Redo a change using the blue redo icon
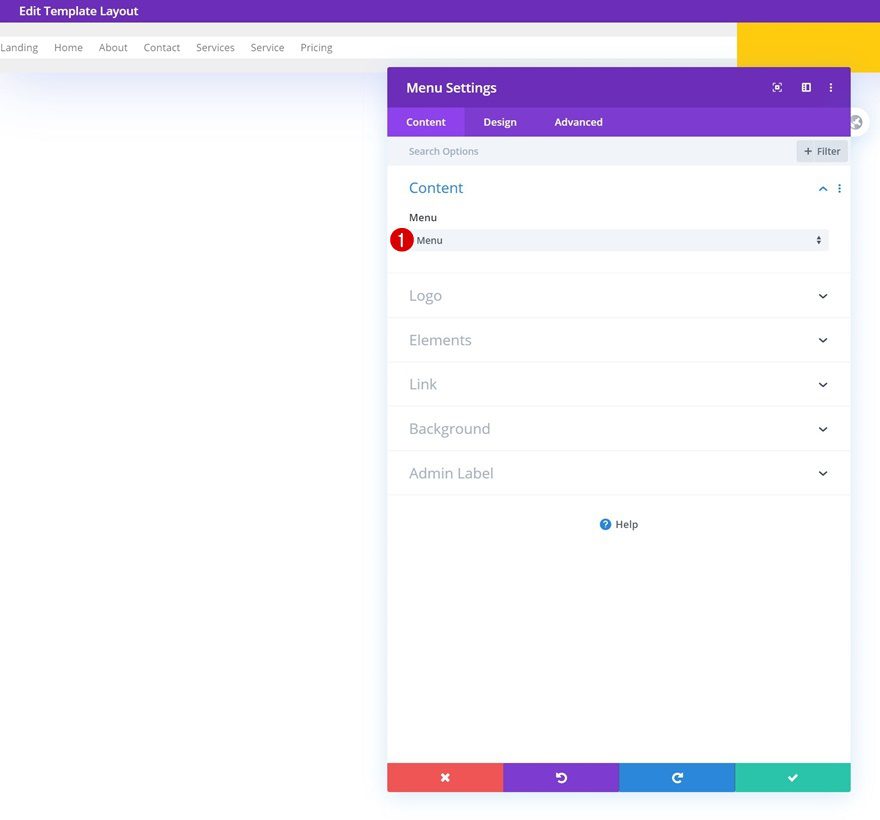The height and width of the screenshot is (820, 880). [x=677, y=777]
